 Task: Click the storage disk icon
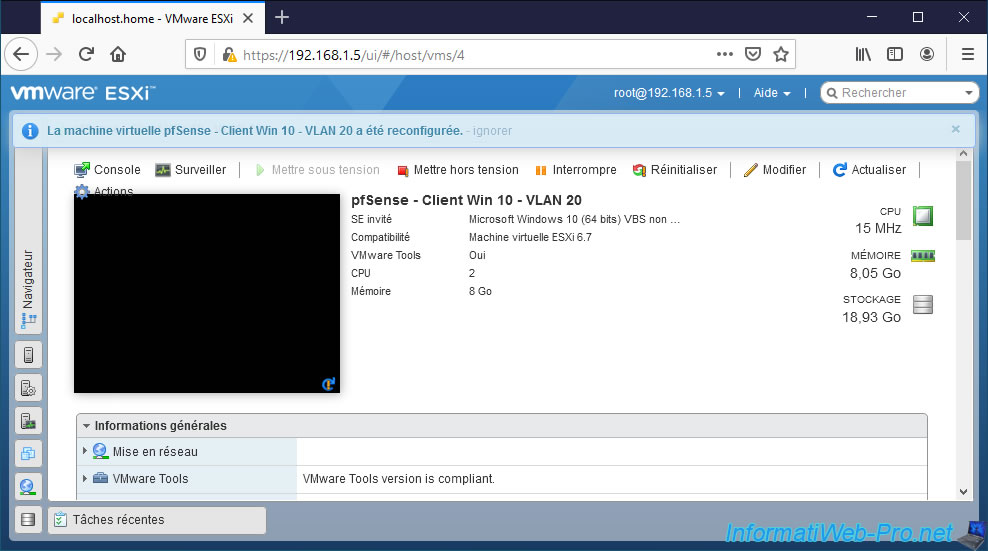click(x=922, y=304)
